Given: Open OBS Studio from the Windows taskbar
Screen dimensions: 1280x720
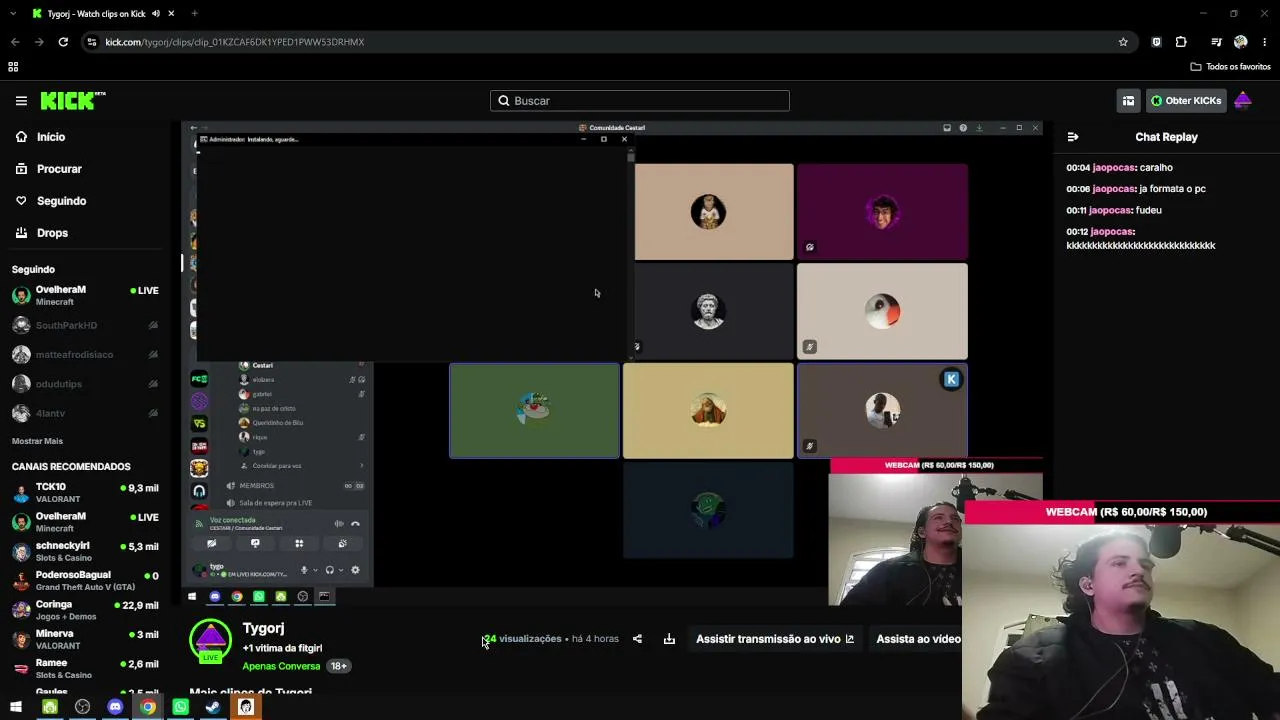Looking at the screenshot, I should point(82,707).
